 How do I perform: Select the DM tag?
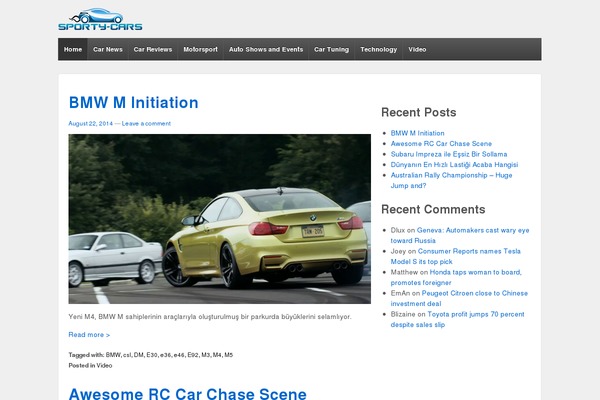(x=139, y=355)
